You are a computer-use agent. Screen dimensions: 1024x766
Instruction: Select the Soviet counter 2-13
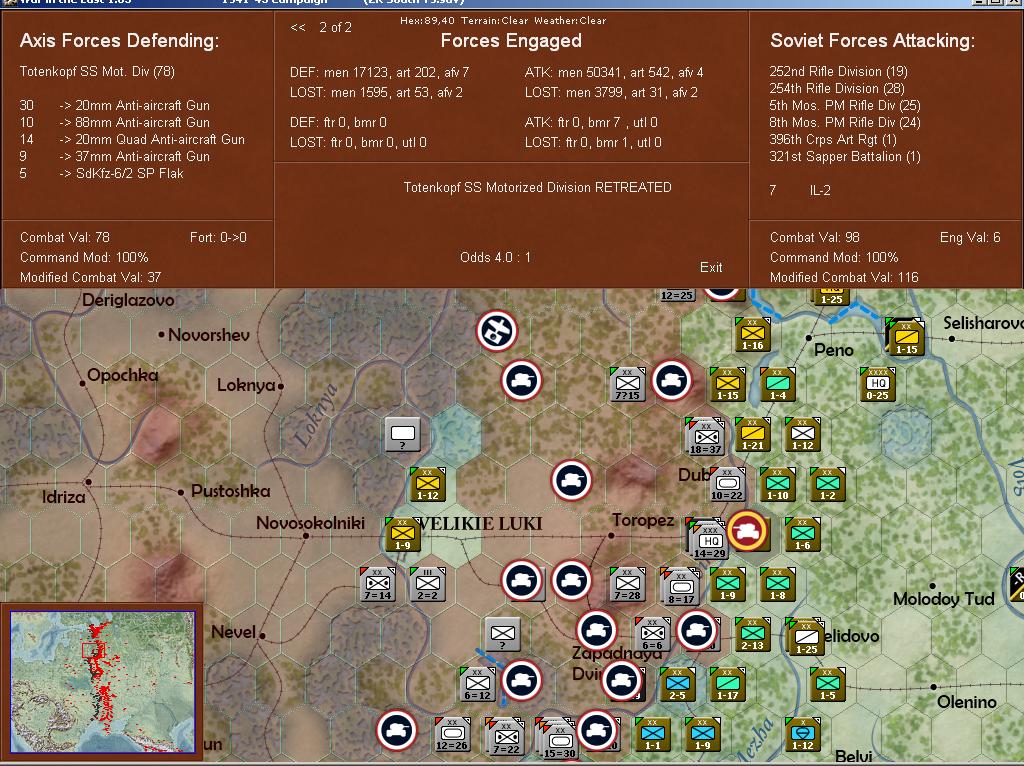click(x=752, y=634)
